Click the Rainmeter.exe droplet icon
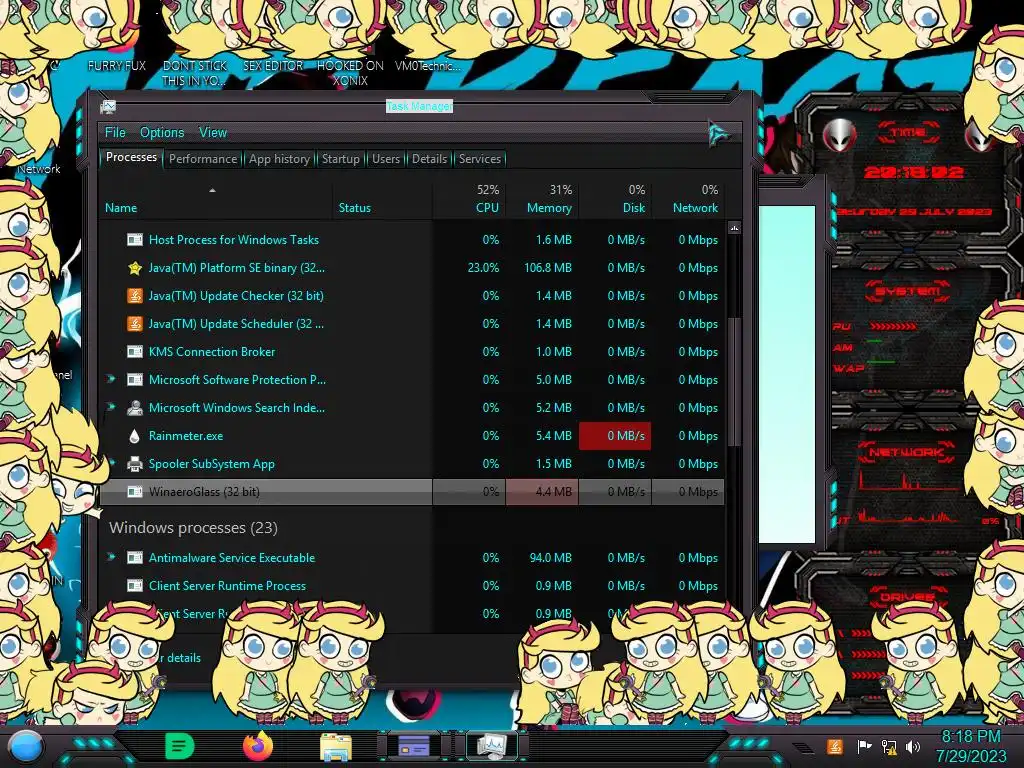This screenshot has height=768, width=1024. point(135,436)
